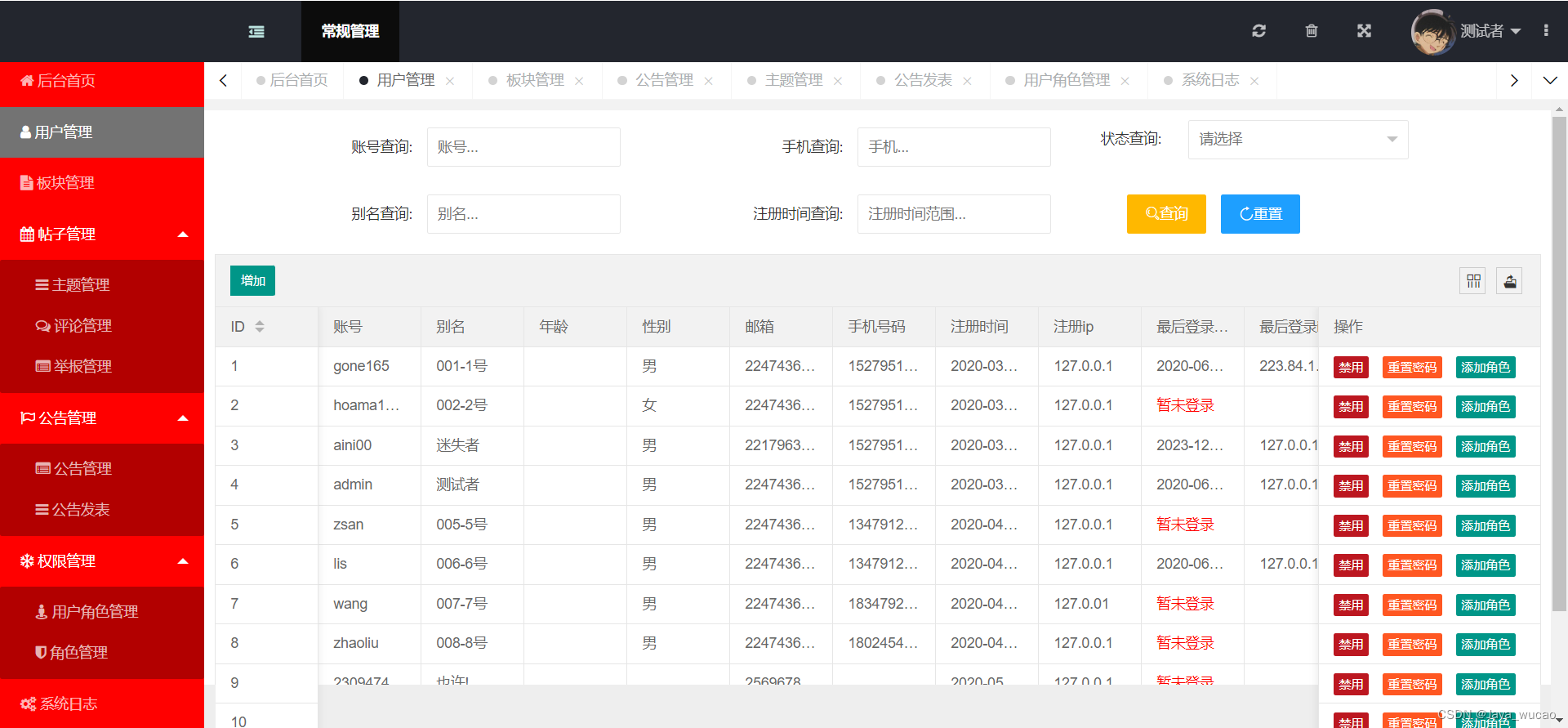Focus the 账号查询 input field
Viewport: 1568px width, 728px height.
coord(523,147)
